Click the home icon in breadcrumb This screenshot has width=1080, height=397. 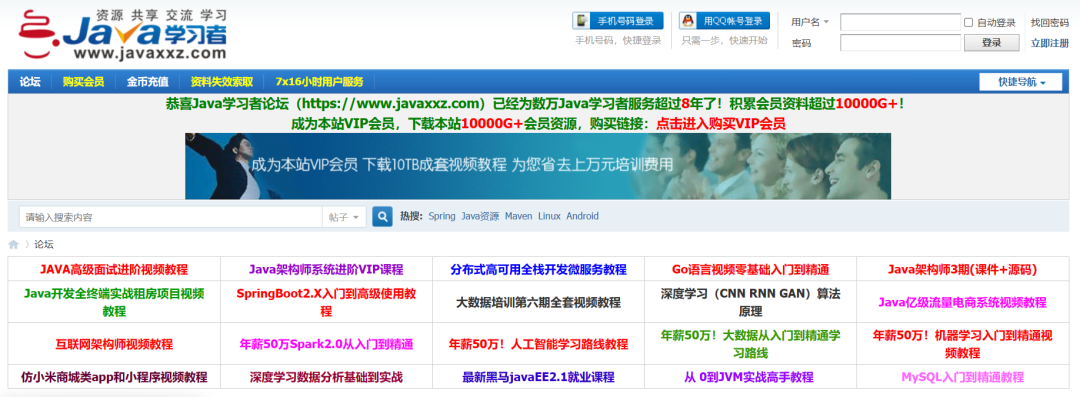click(x=13, y=244)
